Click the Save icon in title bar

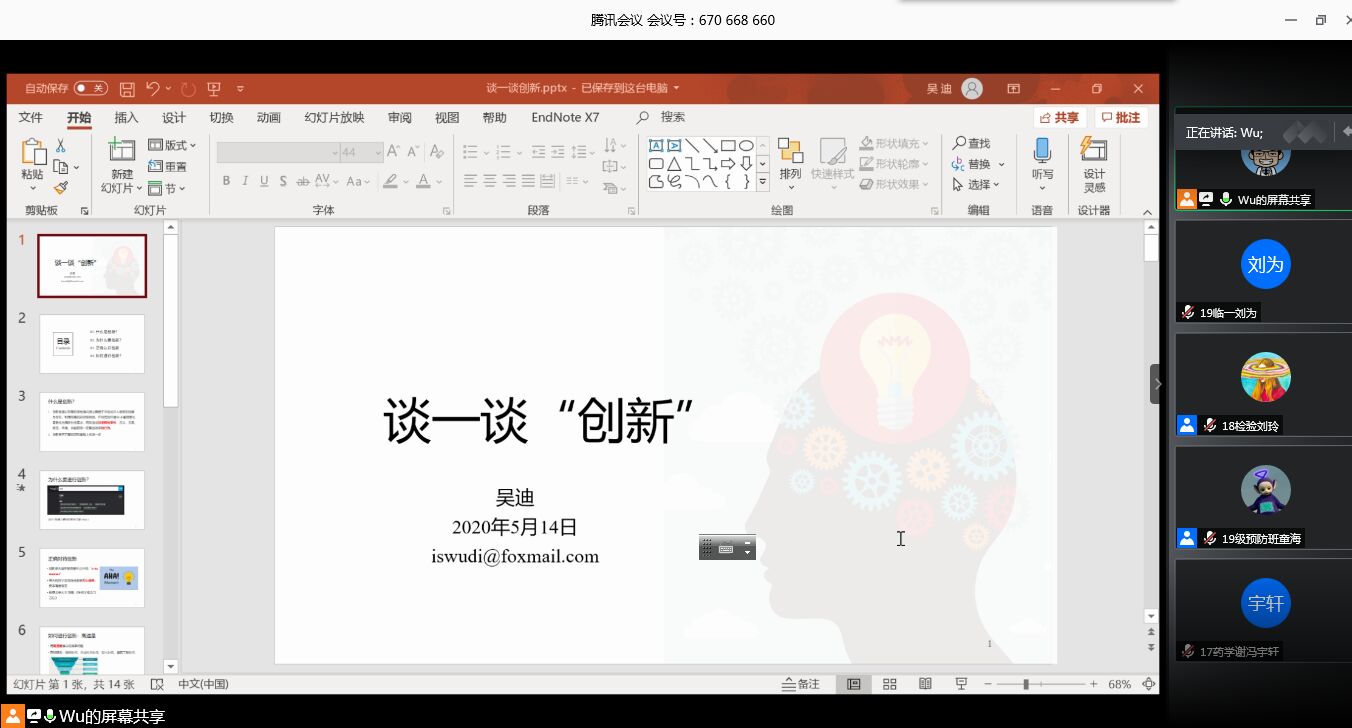point(127,89)
